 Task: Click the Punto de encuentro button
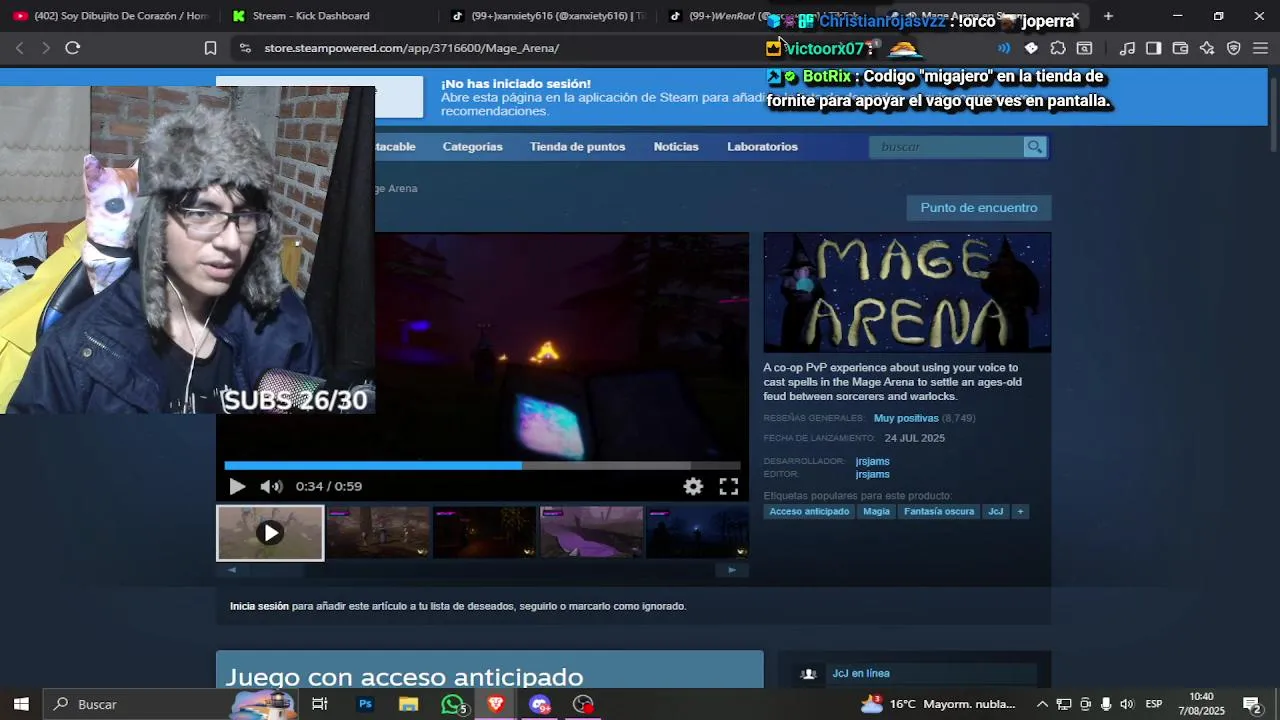coord(979,208)
